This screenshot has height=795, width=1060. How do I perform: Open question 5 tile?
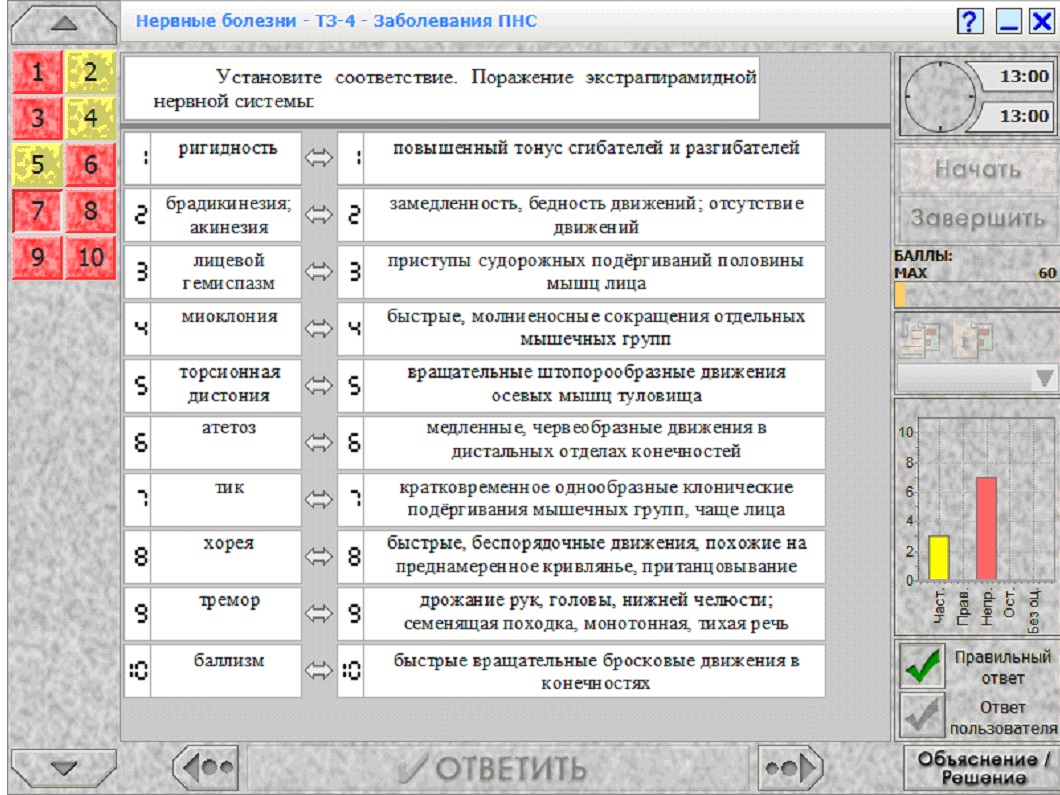37,164
